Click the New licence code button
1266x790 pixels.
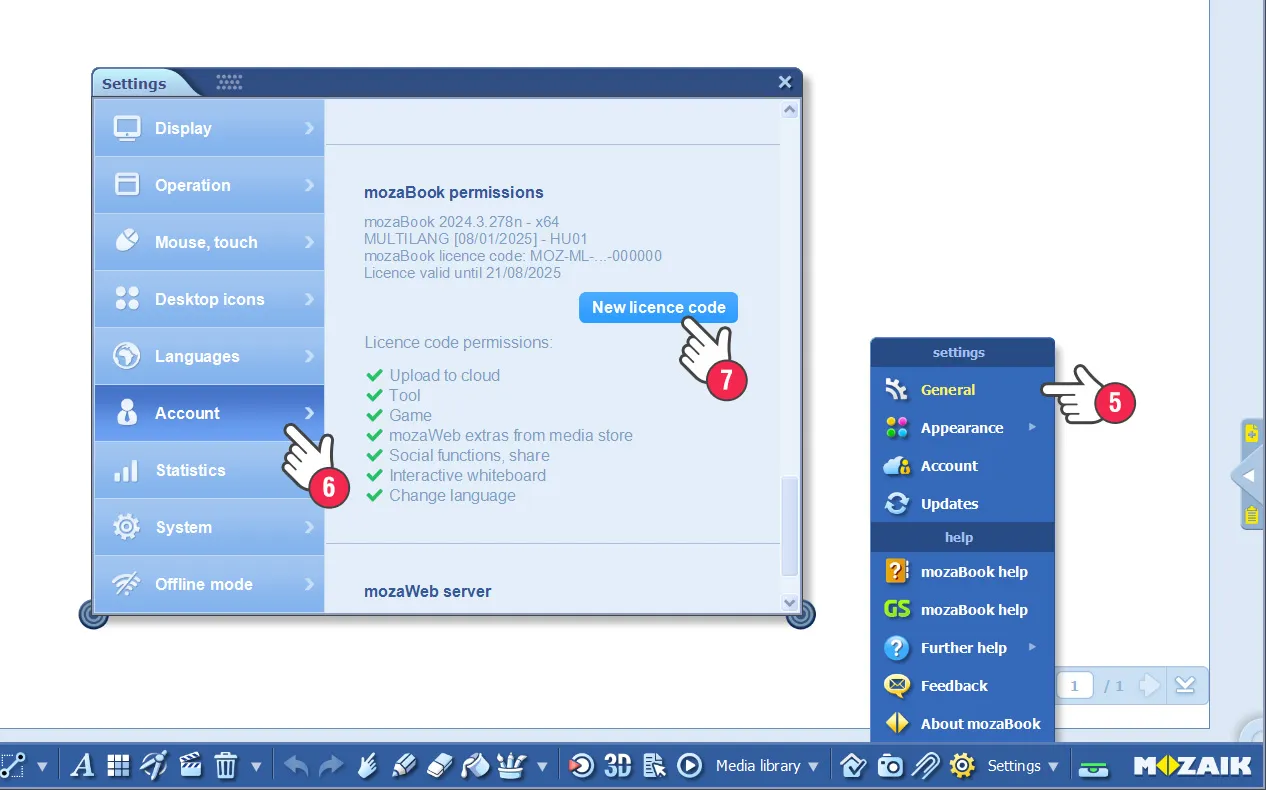[658, 308]
